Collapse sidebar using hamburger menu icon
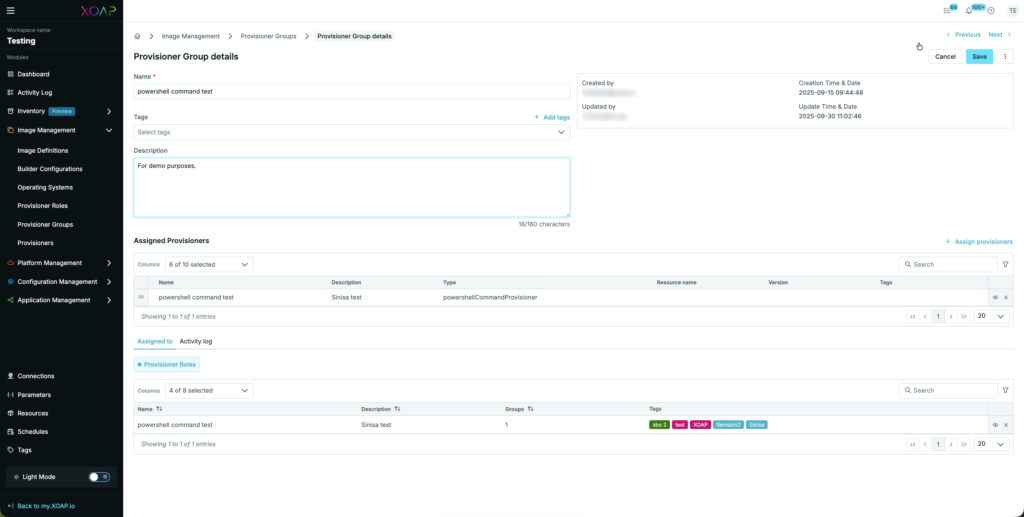Screen dimensions: 1024x517 [11, 10]
